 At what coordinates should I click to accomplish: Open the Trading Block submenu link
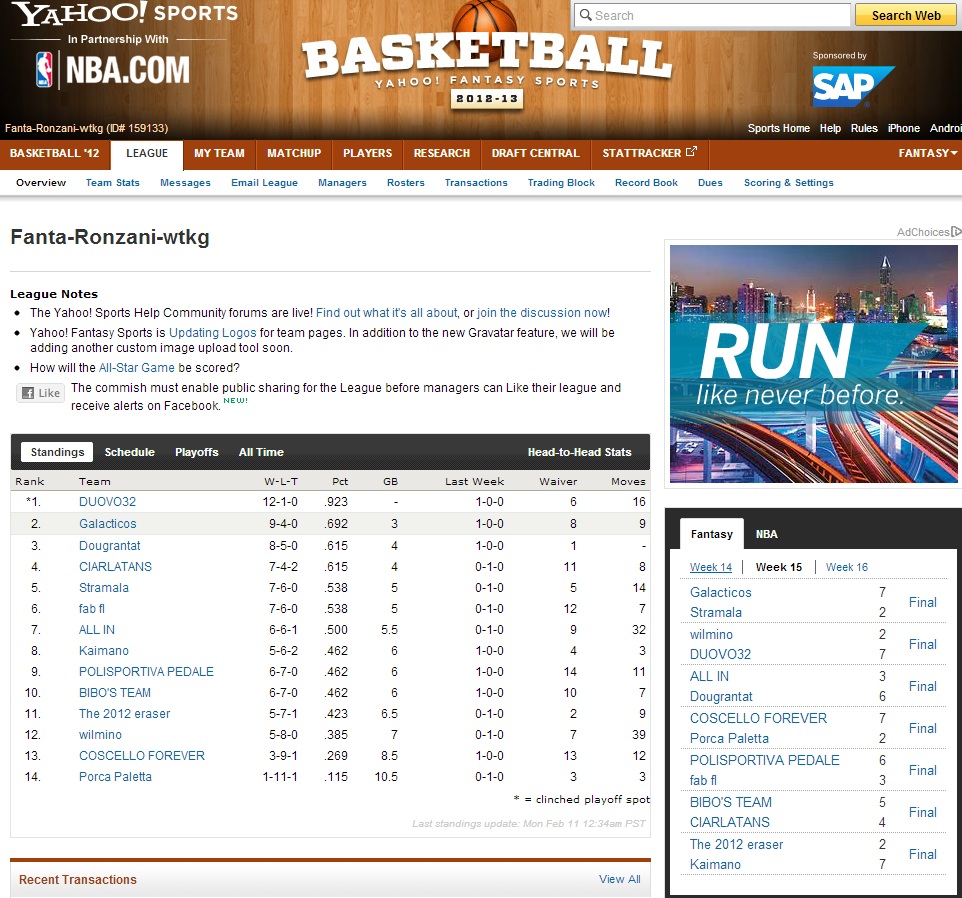(561, 183)
